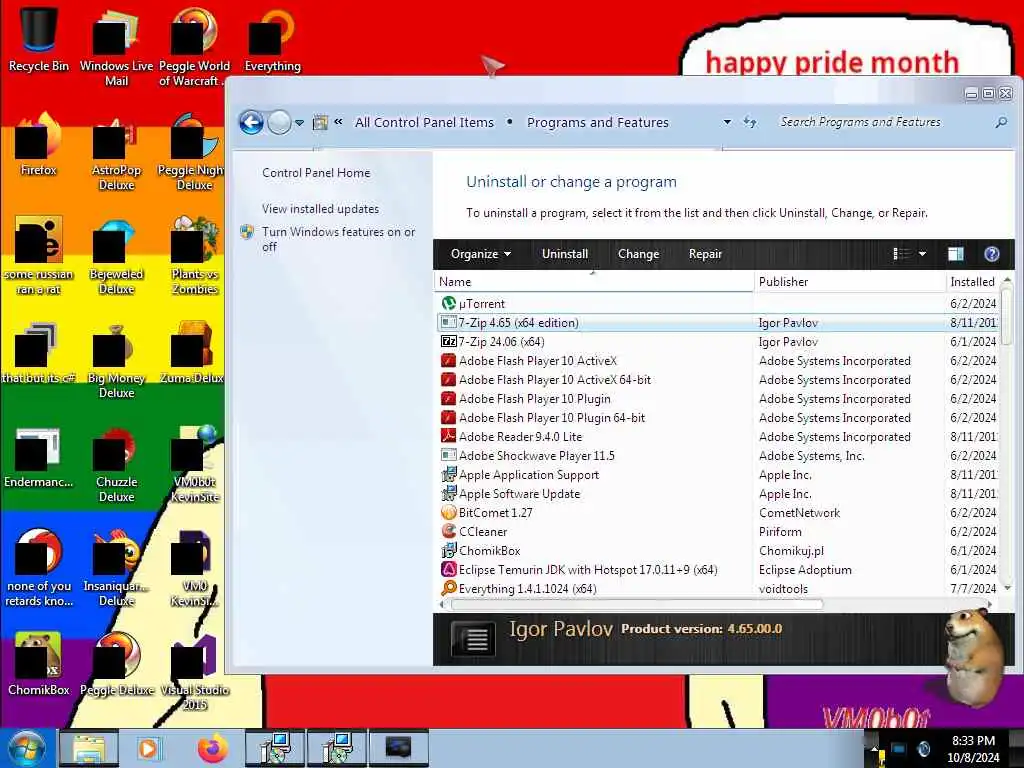Screen dimensions: 1024x768
Task: Click the Repair toolbar button
Action: (705, 254)
